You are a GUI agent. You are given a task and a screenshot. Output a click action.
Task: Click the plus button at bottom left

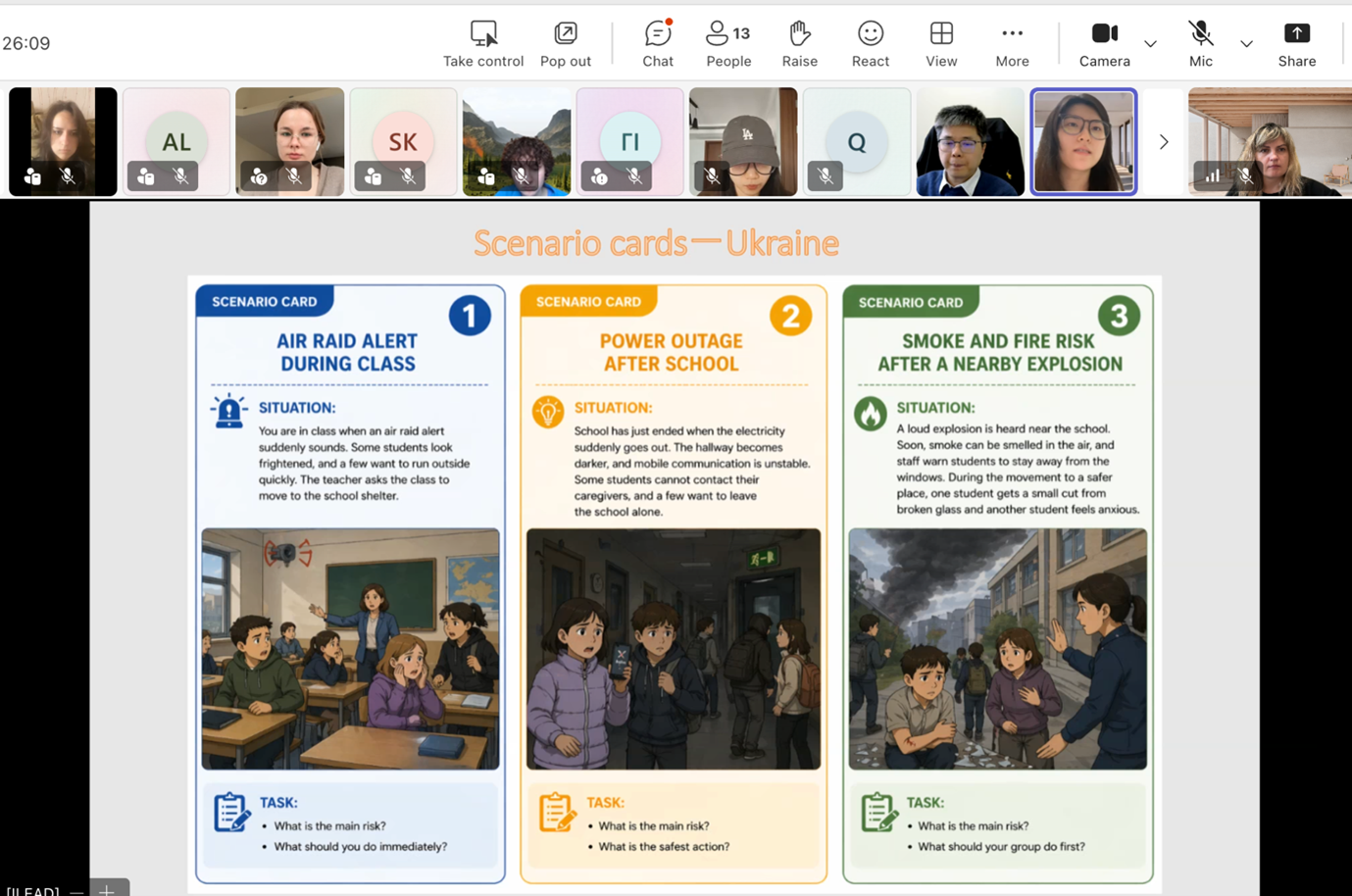108,889
